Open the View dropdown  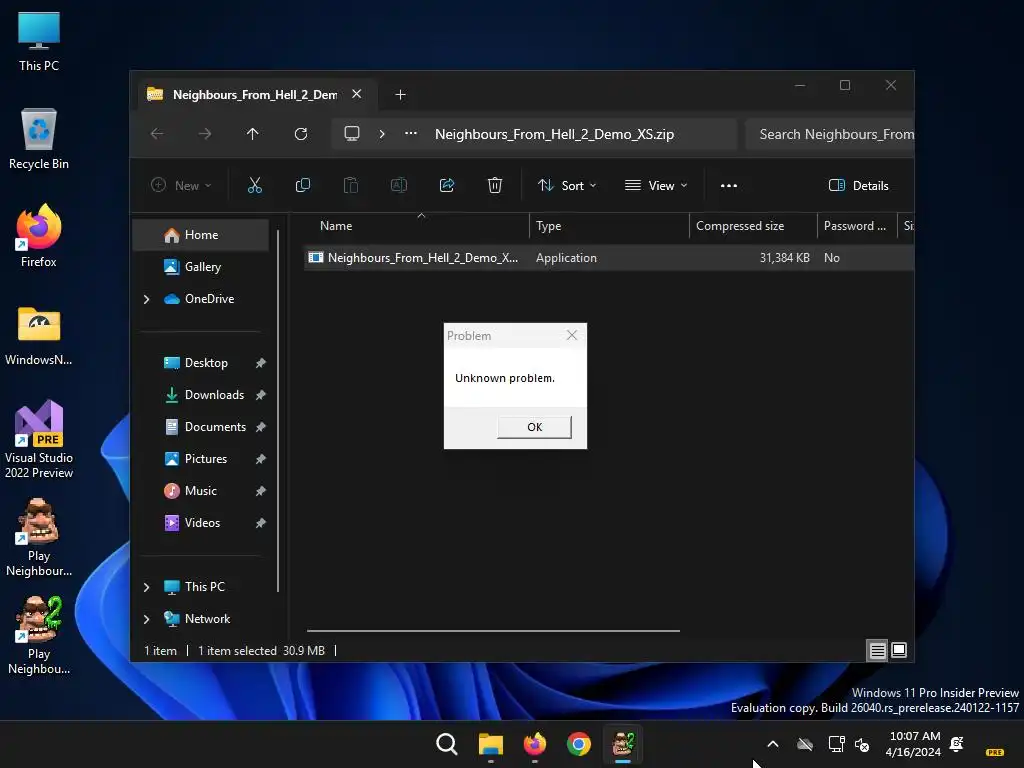[x=656, y=185]
